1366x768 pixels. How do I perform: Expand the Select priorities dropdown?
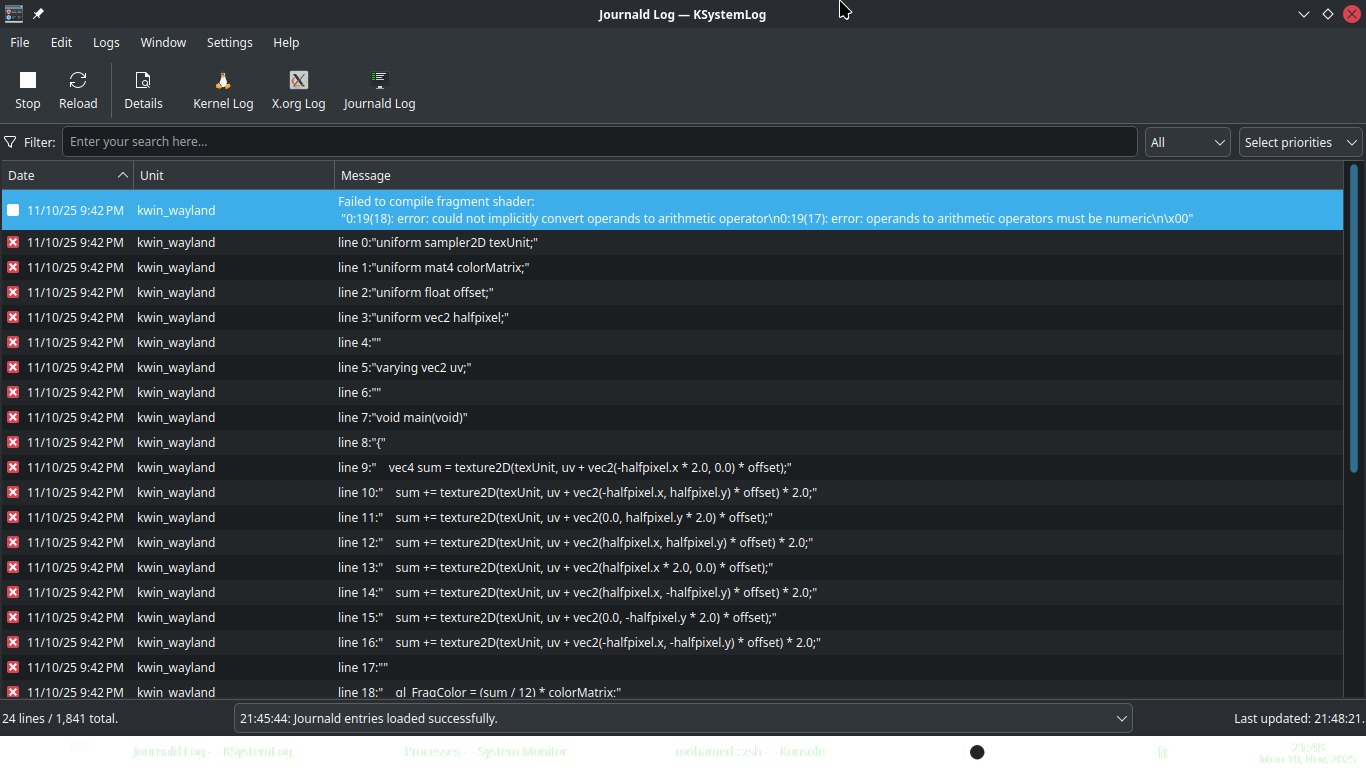coord(1300,142)
